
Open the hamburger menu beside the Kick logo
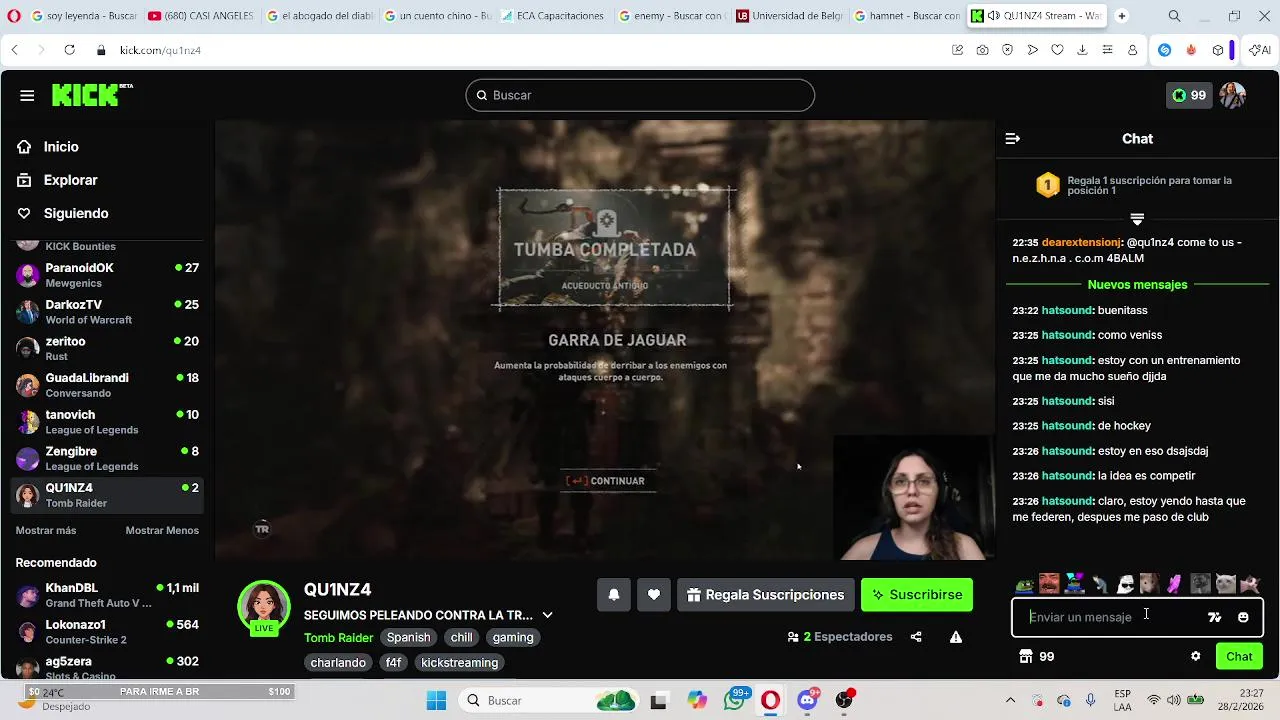pyautogui.click(x=27, y=95)
